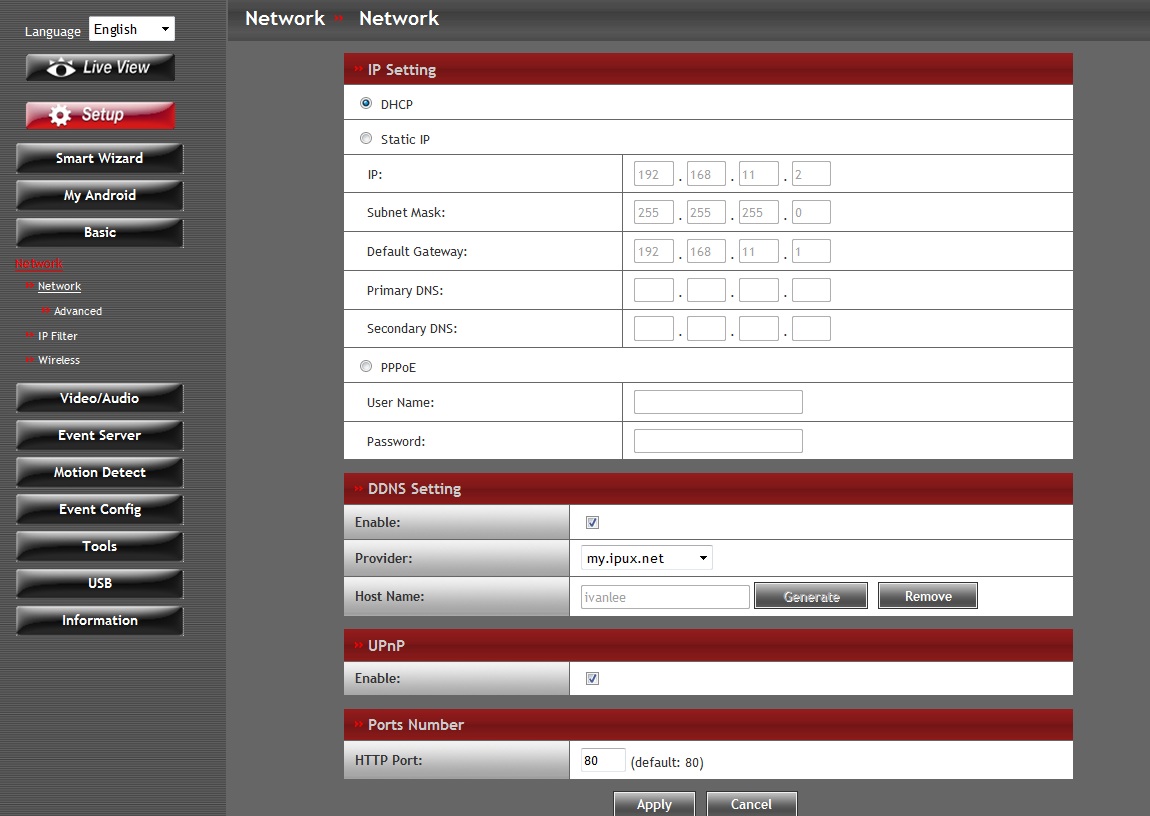Click the Cancel button
Viewport: 1150px width, 816px height.
click(751, 804)
